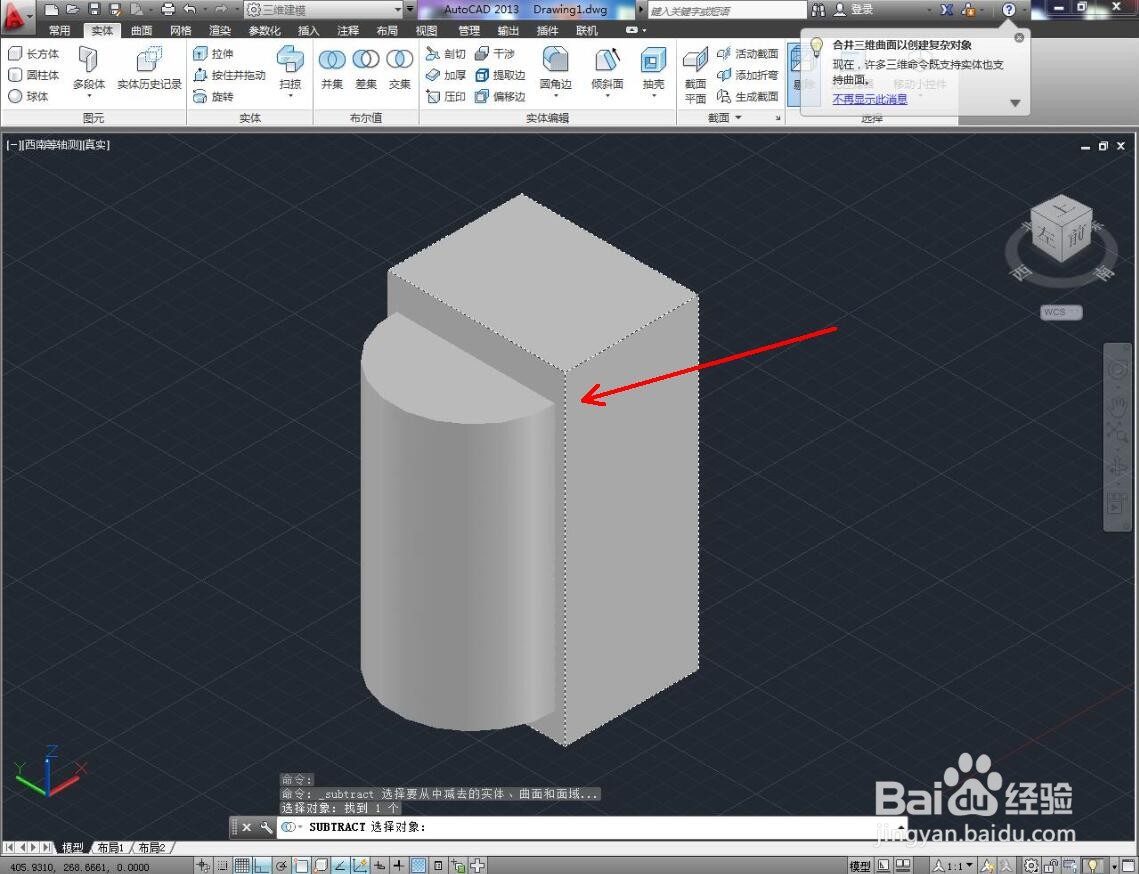Switch to the 视图 ribbon tab
Screen dimensions: 1139x874
coord(426,31)
